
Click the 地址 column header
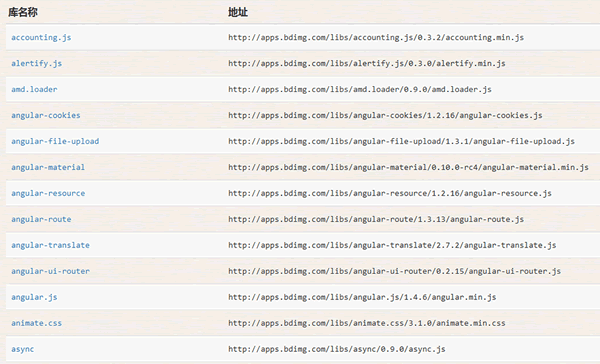(x=238, y=12)
